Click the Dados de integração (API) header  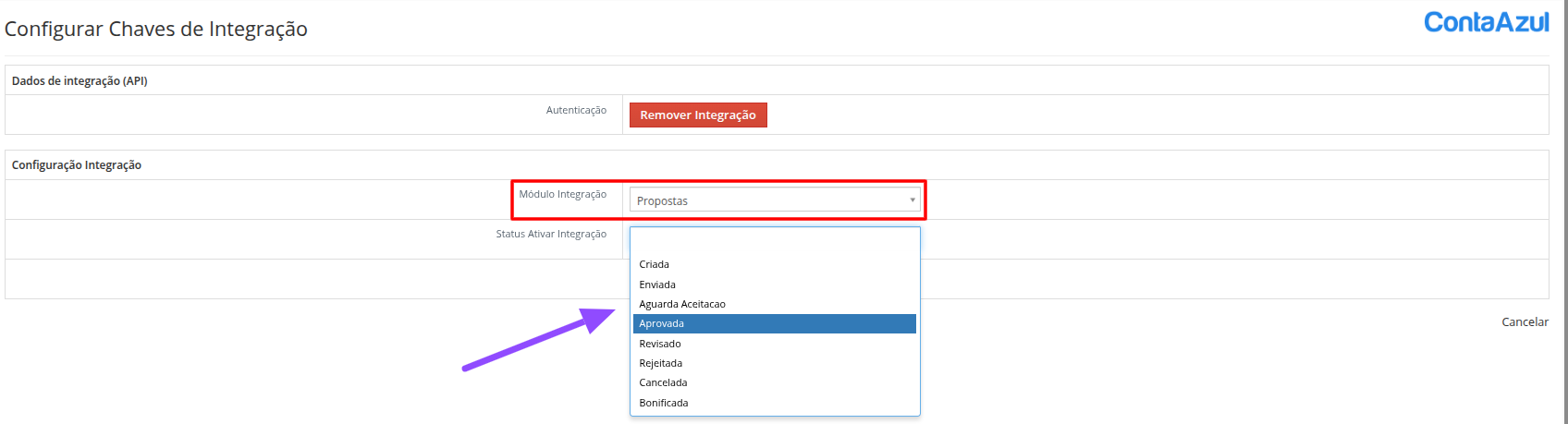80,81
